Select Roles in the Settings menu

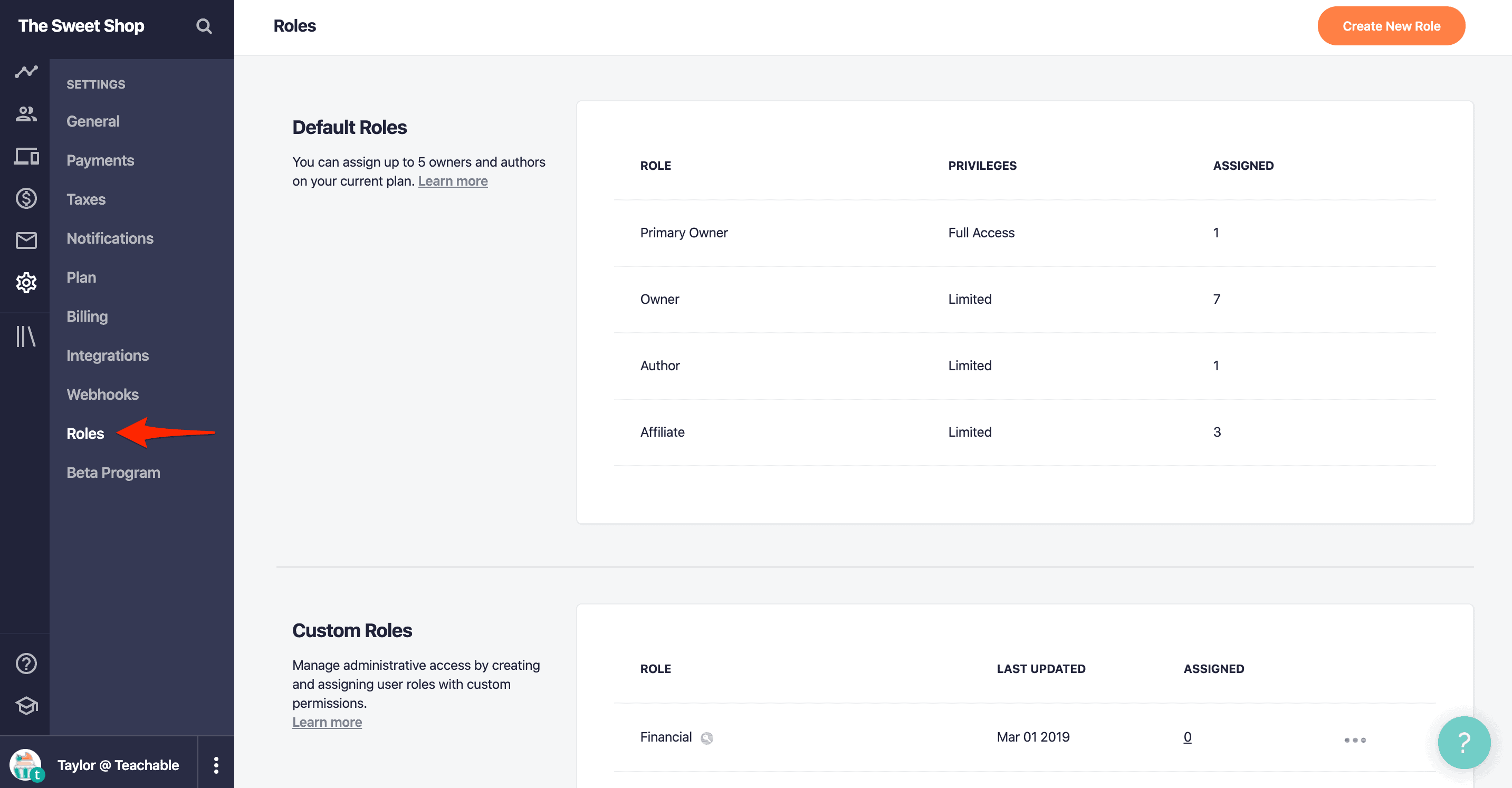pos(84,434)
